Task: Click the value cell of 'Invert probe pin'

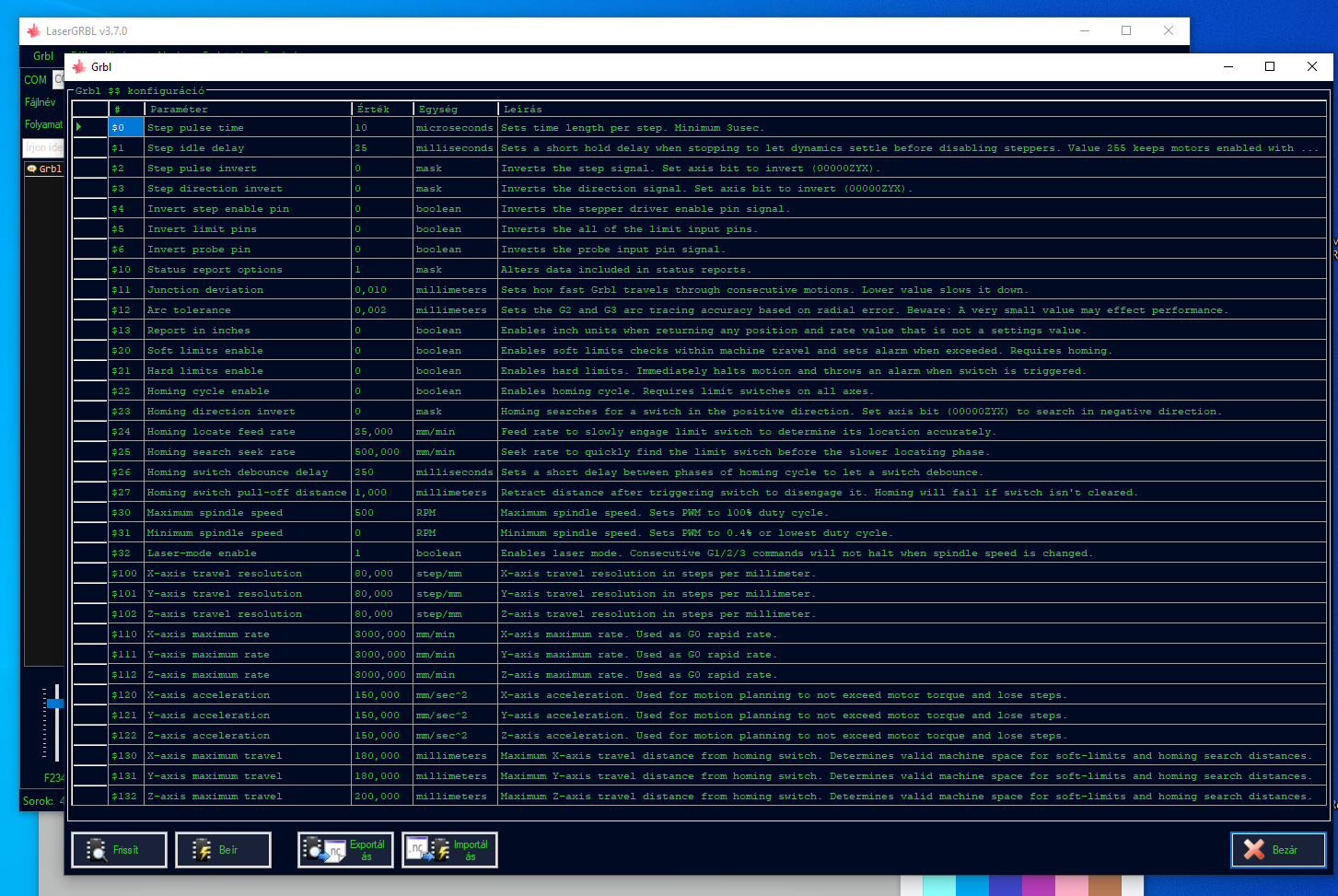Action: pos(382,250)
